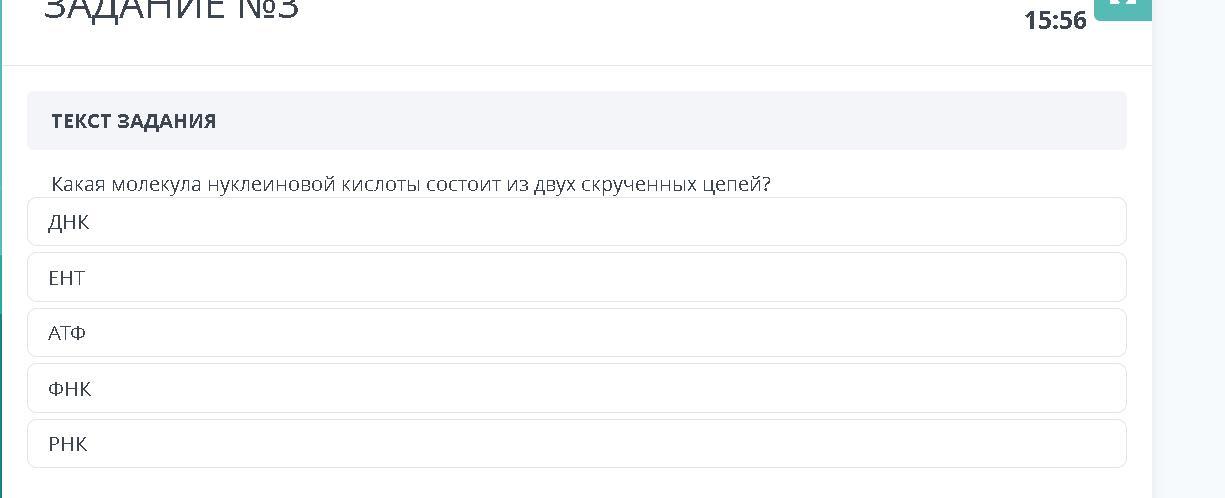Image resolution: width=1225 pixels, height=498 pixels.
Task: Choose the ЕНТ answer option
Action: pos(576,277)
